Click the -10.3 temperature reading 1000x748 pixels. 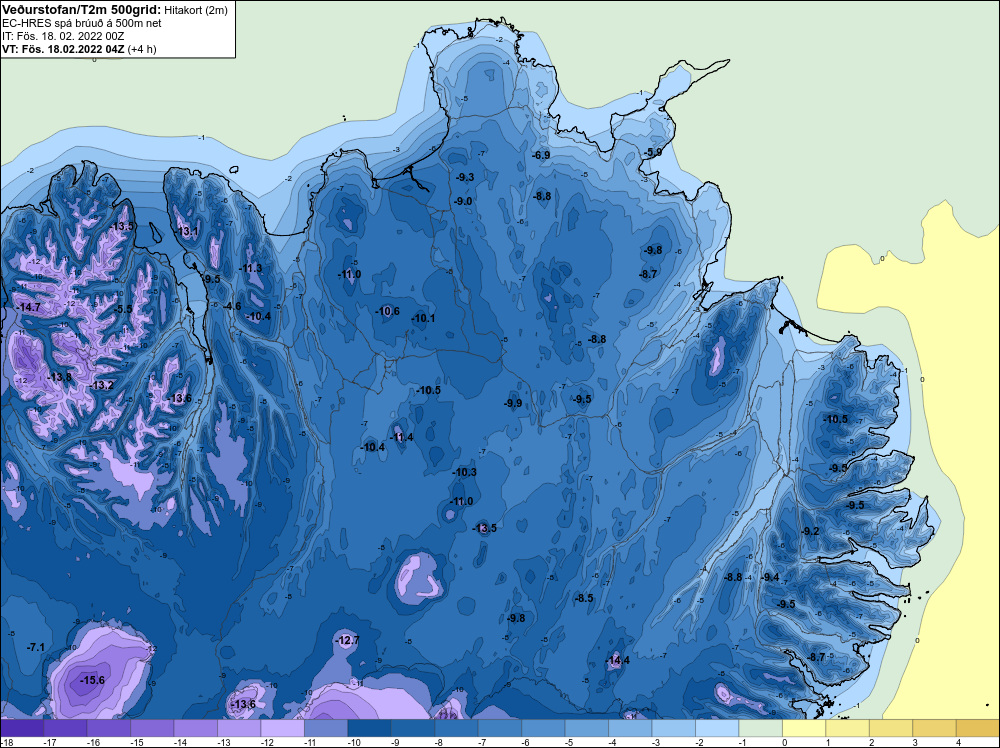[464, 473]
